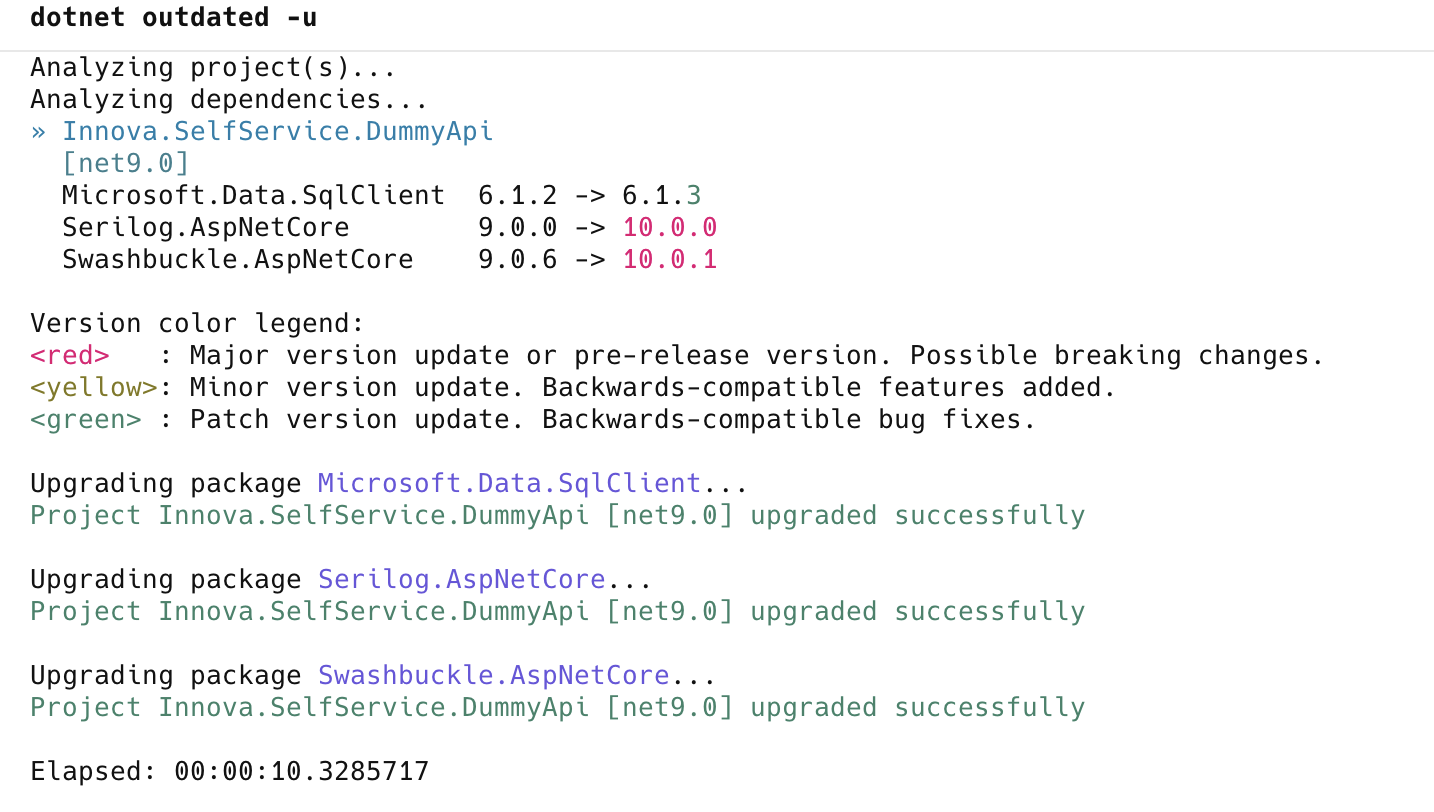This screenshot has width=1434, height=812.
Task: Select the Microsoft.Data.SqlClient package name
Action: pyautogui.click(x=252, y=195)
